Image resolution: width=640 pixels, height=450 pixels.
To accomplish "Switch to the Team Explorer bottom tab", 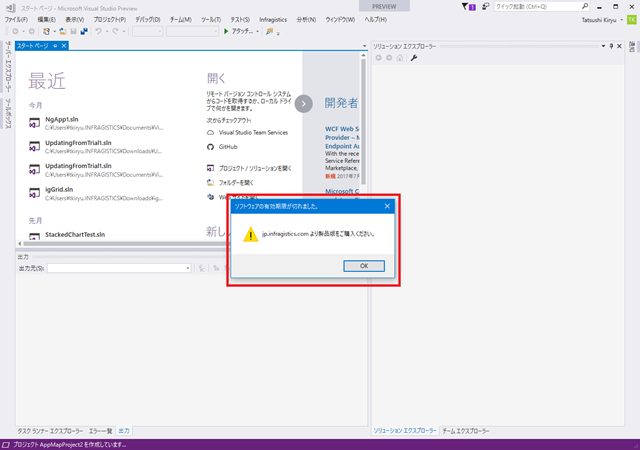I will 466,431.
